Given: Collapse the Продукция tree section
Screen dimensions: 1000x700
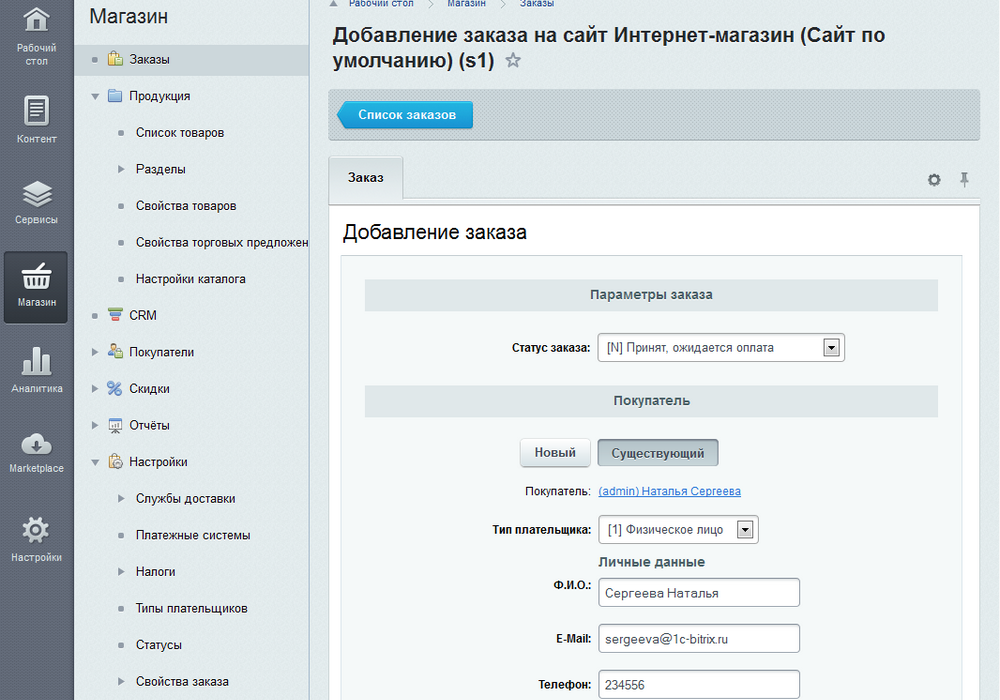Looking at the screenshot, I should click(95, 96).
